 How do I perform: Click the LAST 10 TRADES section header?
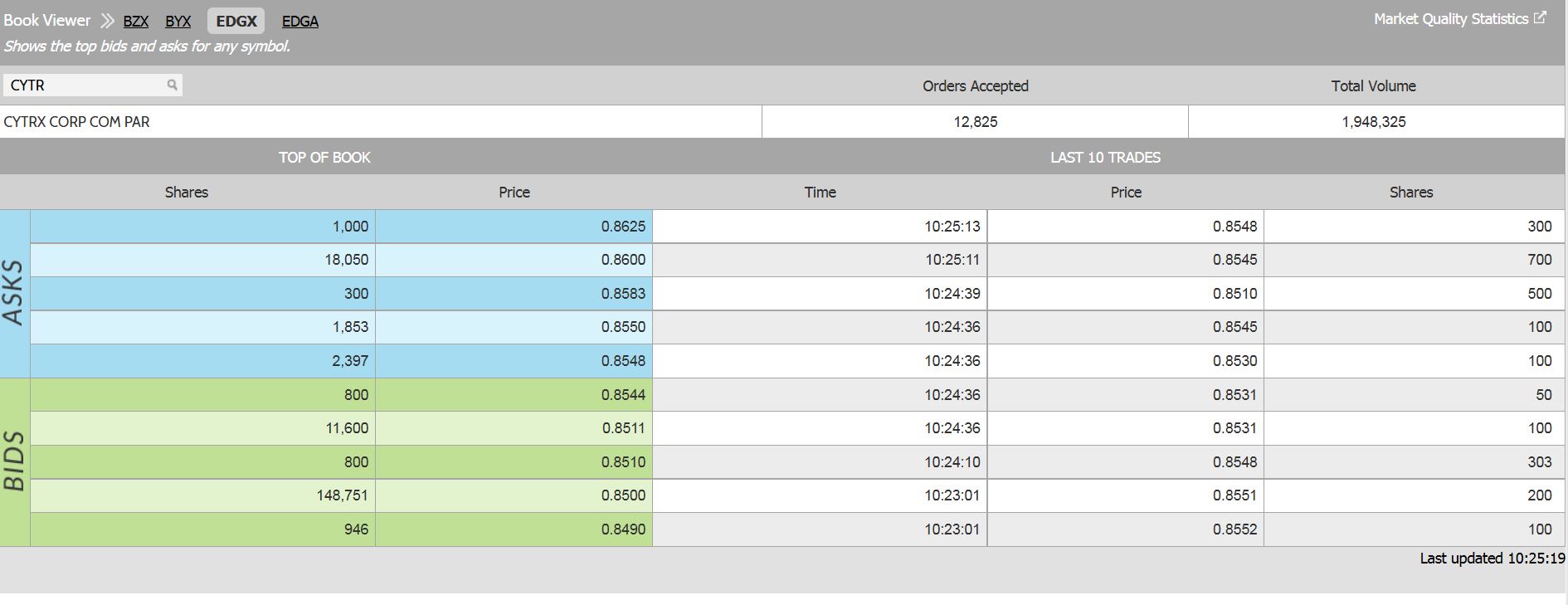pos(1105,157)
